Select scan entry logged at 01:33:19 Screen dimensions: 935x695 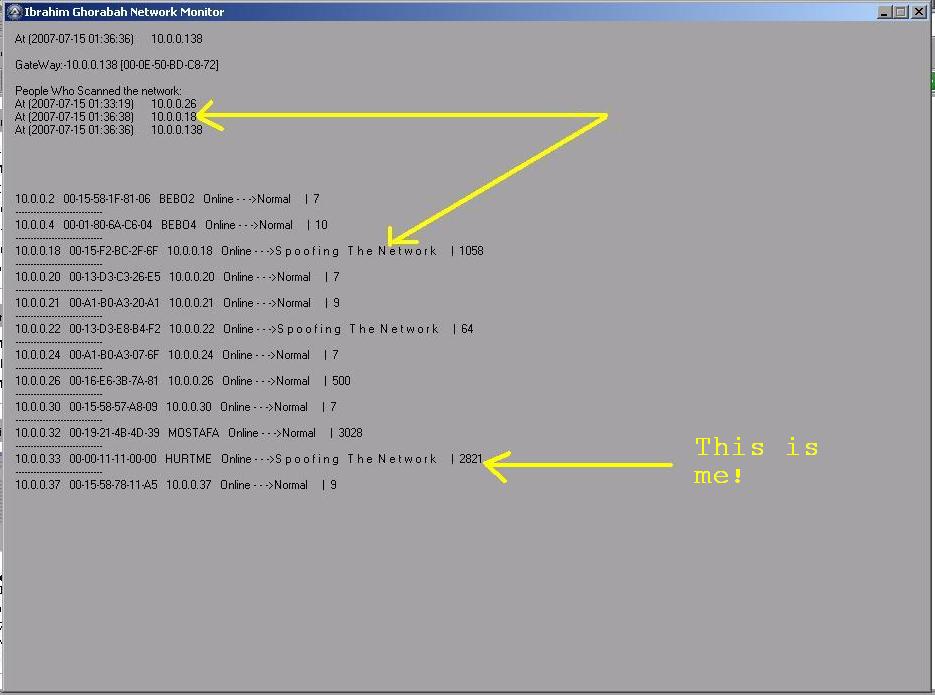pos(106,104)
